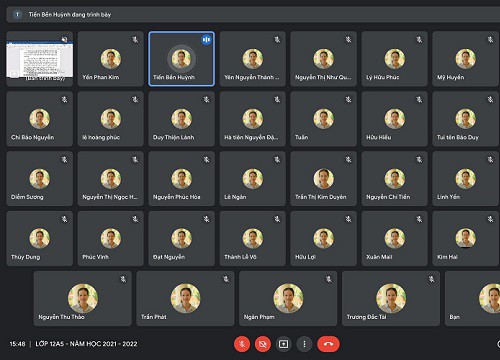500x360 pixels.
Task: Open the three-dot more options menu
Action: point(304,344)
